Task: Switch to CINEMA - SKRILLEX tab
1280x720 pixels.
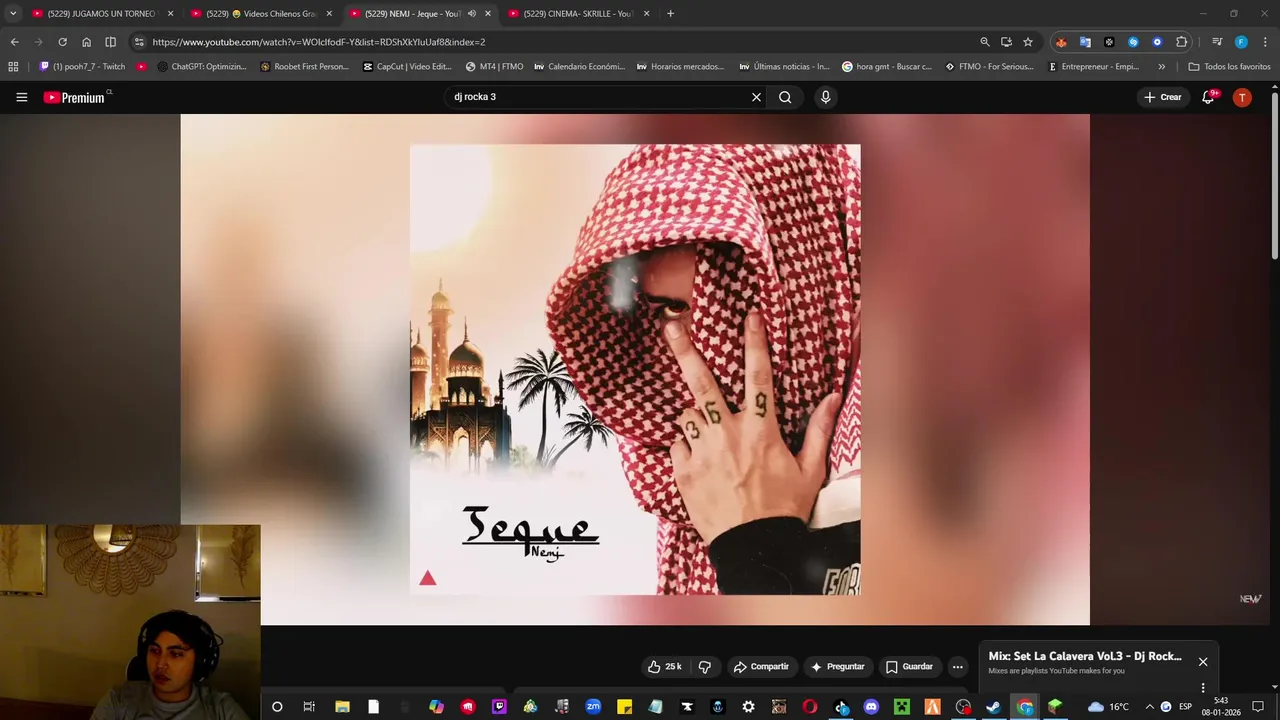Action: coord(580,14)
